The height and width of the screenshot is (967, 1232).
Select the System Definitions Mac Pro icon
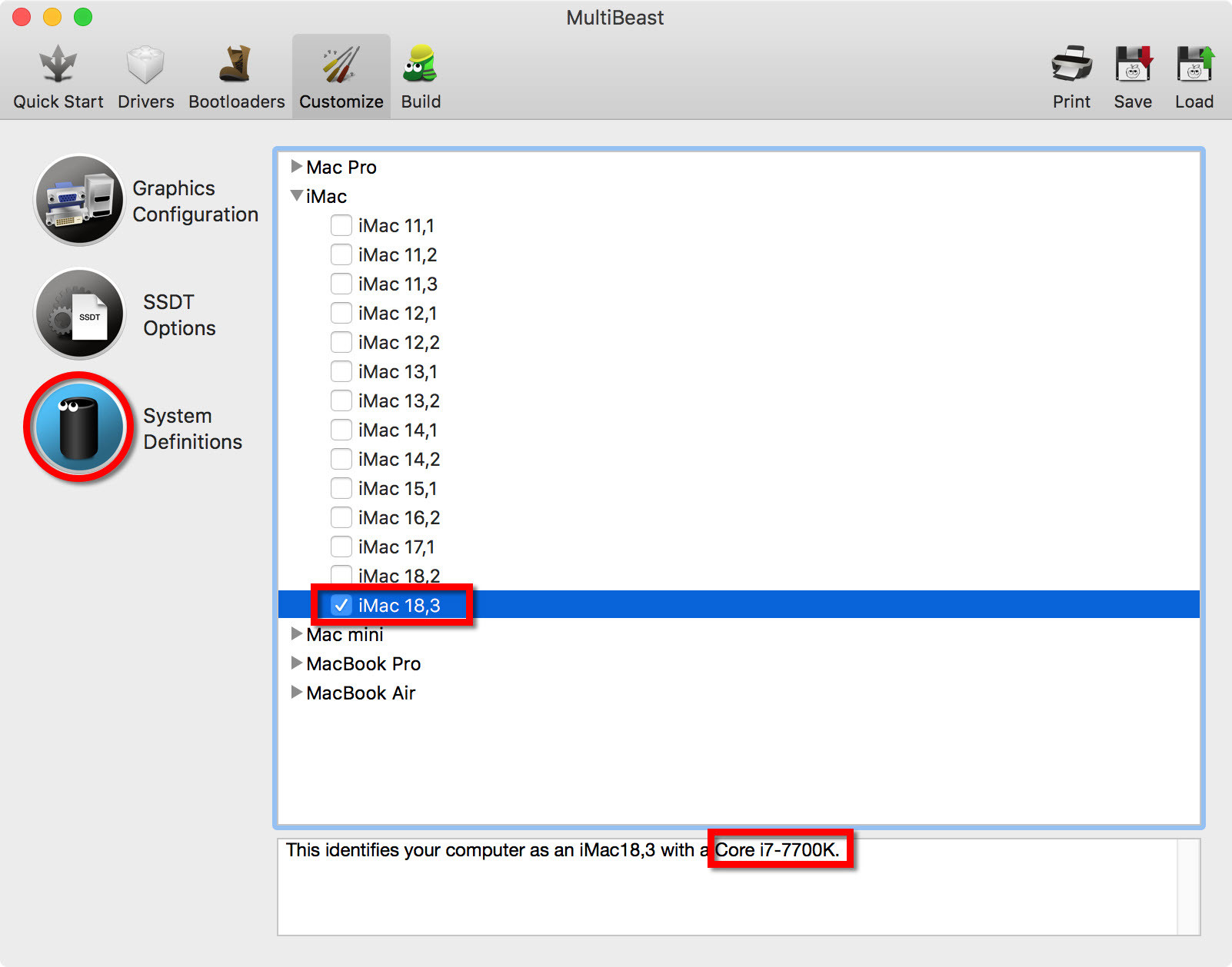[x=78, y=427]
